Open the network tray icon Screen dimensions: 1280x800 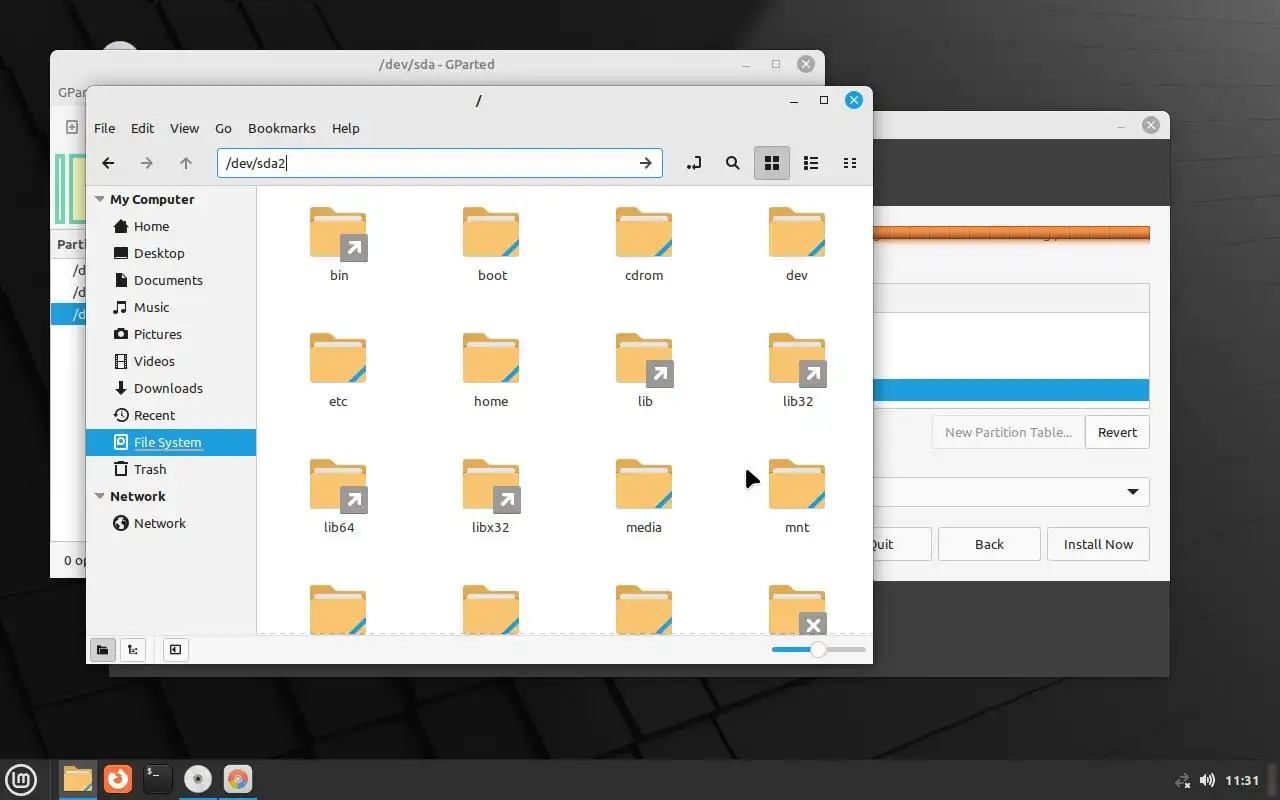(1183, 780)
